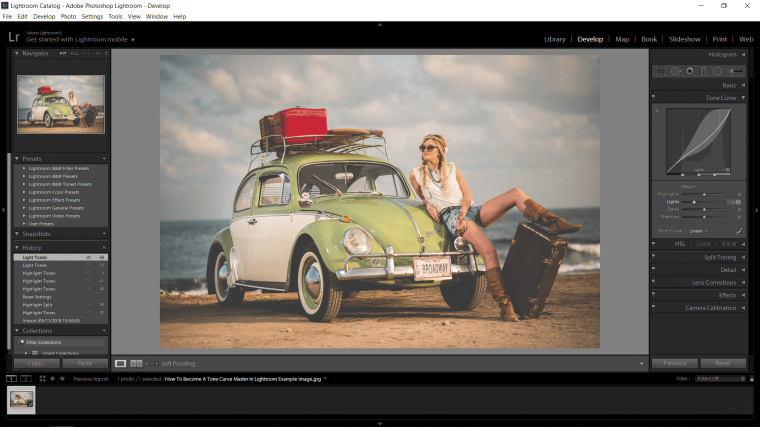
Task: Open the Point Curve Linear dropdown
Action: [x=698, y=231]
